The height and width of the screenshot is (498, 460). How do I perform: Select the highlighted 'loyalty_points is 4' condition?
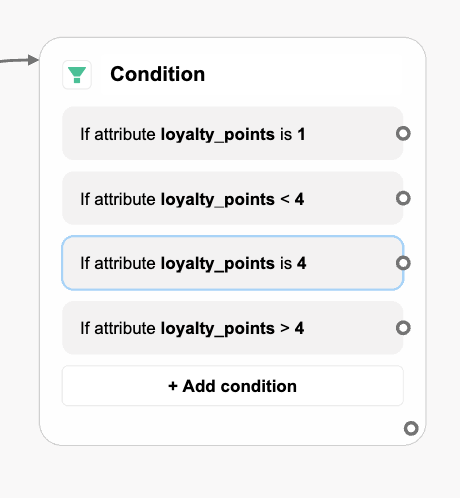pyautogui.click(x=233, y=263)
